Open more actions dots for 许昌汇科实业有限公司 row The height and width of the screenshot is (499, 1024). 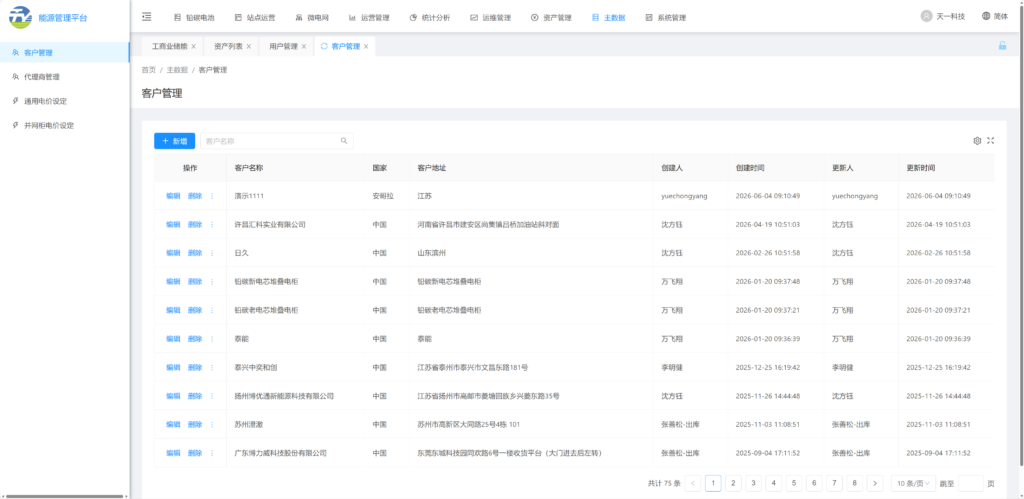(x=212, y=225)
